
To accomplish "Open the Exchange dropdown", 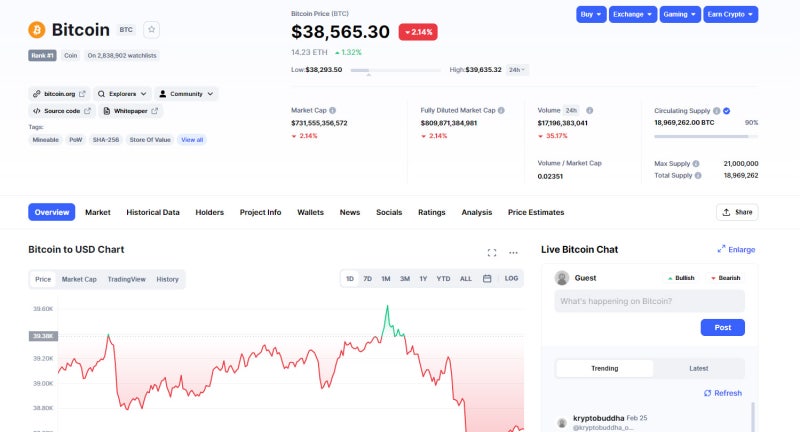I will coord(633,14).
